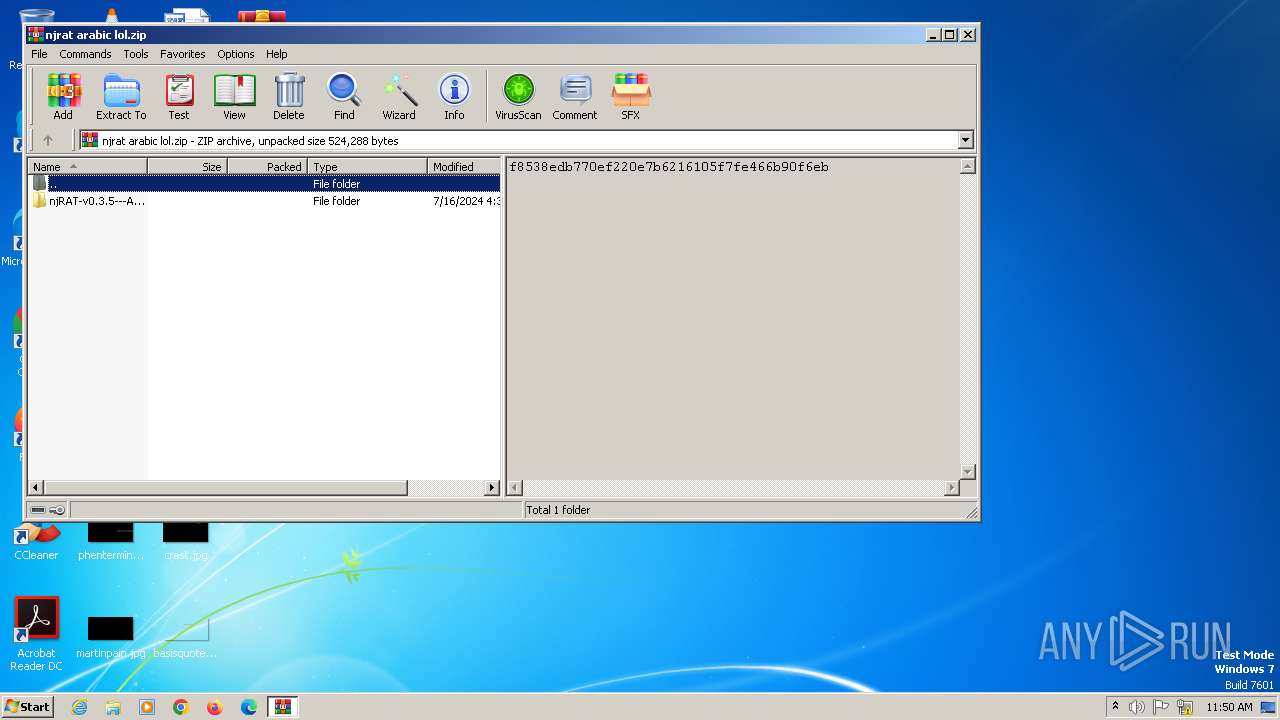
Task: Click the archive path address field
Action: click(x=518, y=140)
